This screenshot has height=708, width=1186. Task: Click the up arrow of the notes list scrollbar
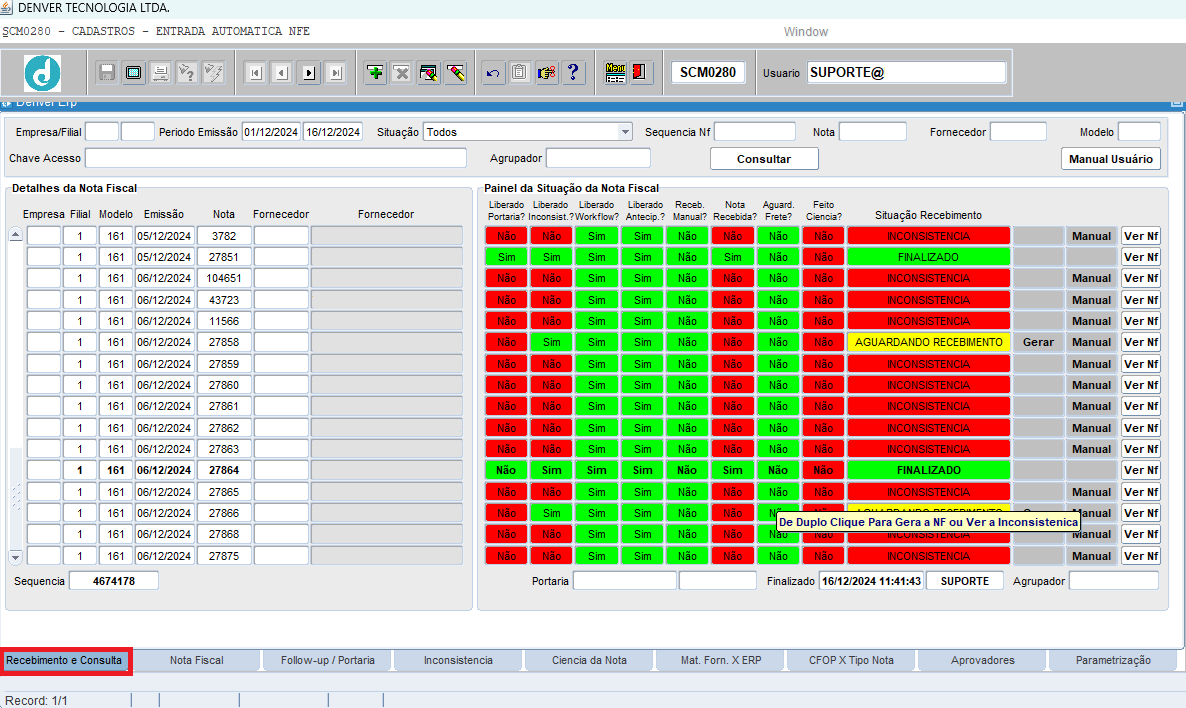(x=15, y=235)
